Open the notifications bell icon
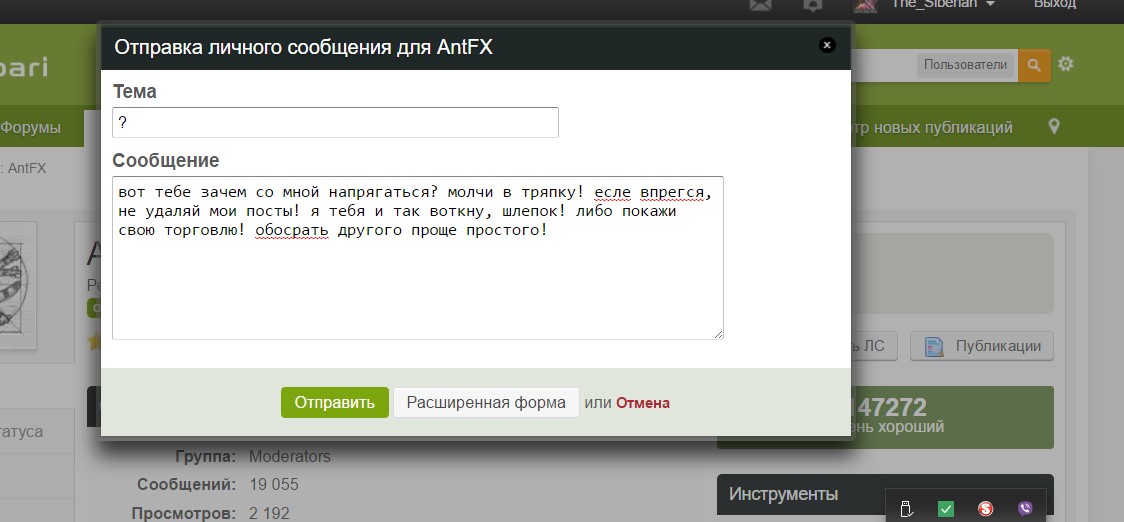The height and width of the screenshot is (522, 1124). coord(813,5)
